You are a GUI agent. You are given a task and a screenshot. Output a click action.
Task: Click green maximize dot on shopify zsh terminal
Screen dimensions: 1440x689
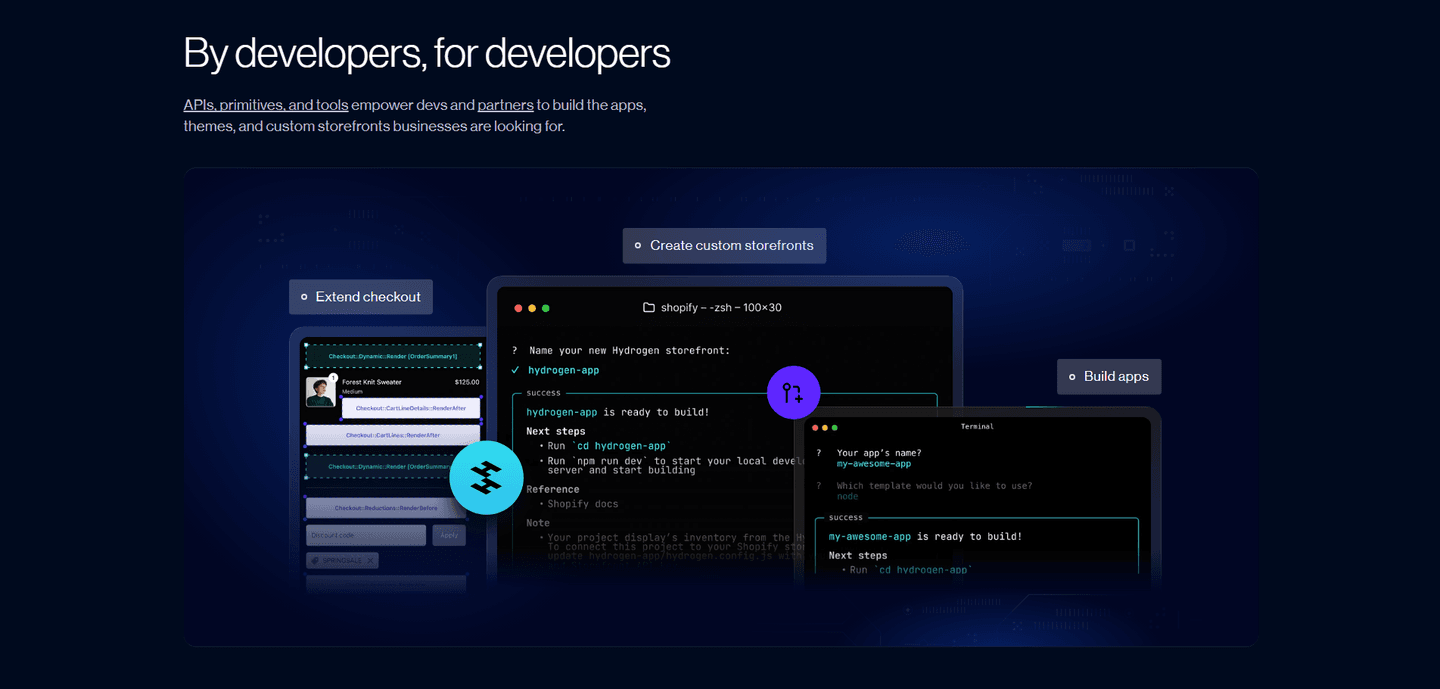546,308
